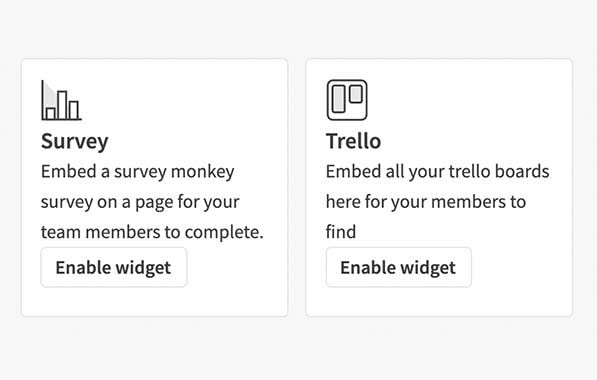Viewport: 597px width, 380px height.
Task: Click 'Embed all your trello boards' text
Action: (437, 171)
